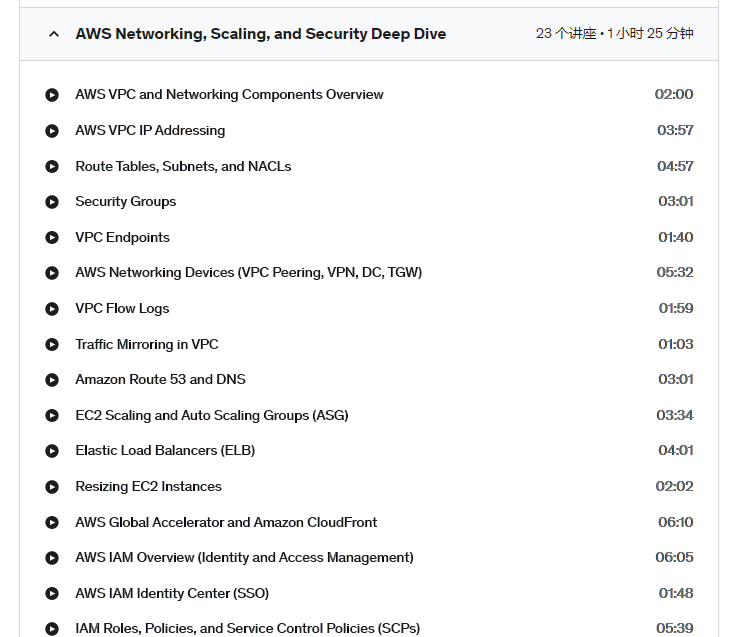Open the VPC Flow Logs lecture
730x637 pixels.
click(x=122, y=308)
